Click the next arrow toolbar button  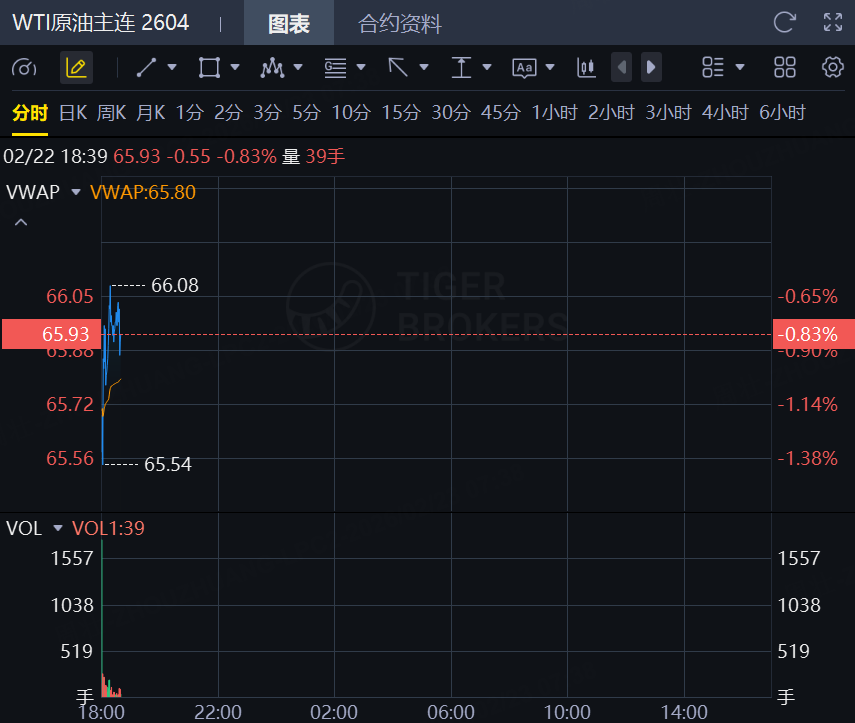click(651, 67)
